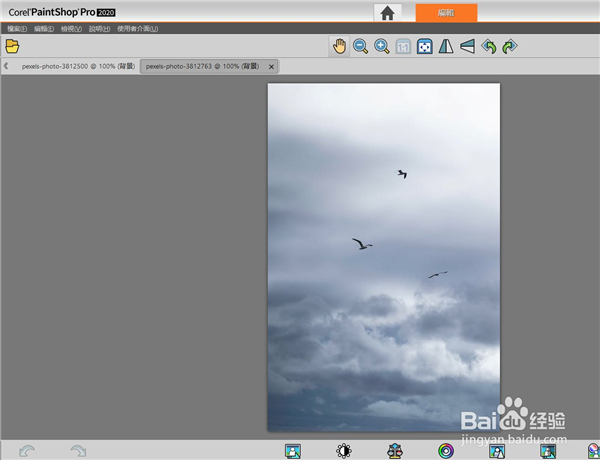600x460 pixels.
Task: Click the Zoom out magnifier icon
Action: coord(360,46)
